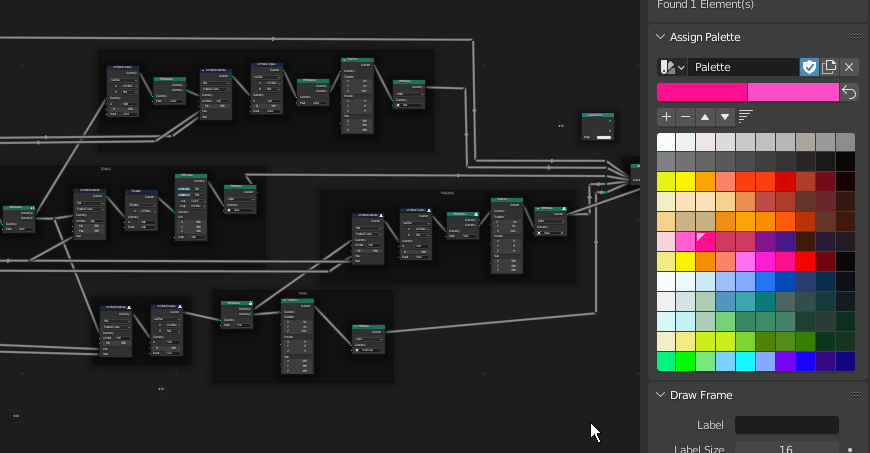Screen dimensions: 870x453
Task: Unlink the palette with the X icon
Action: 849,67
